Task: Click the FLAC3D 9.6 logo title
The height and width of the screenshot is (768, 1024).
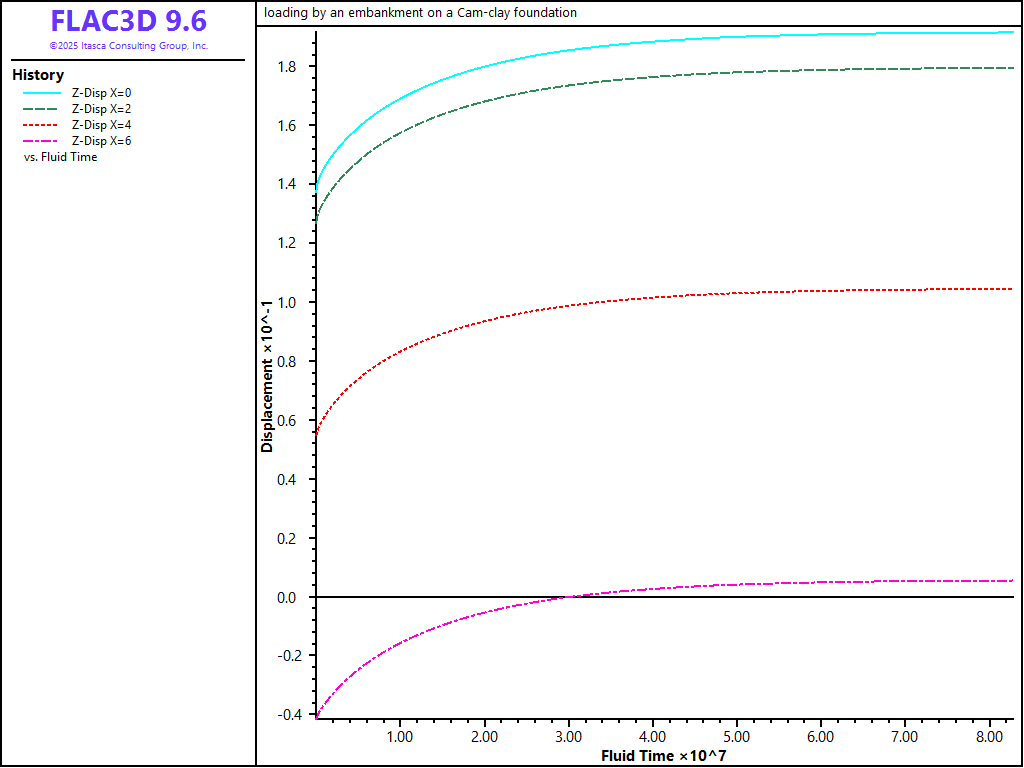Action: (x=128, y=22)
